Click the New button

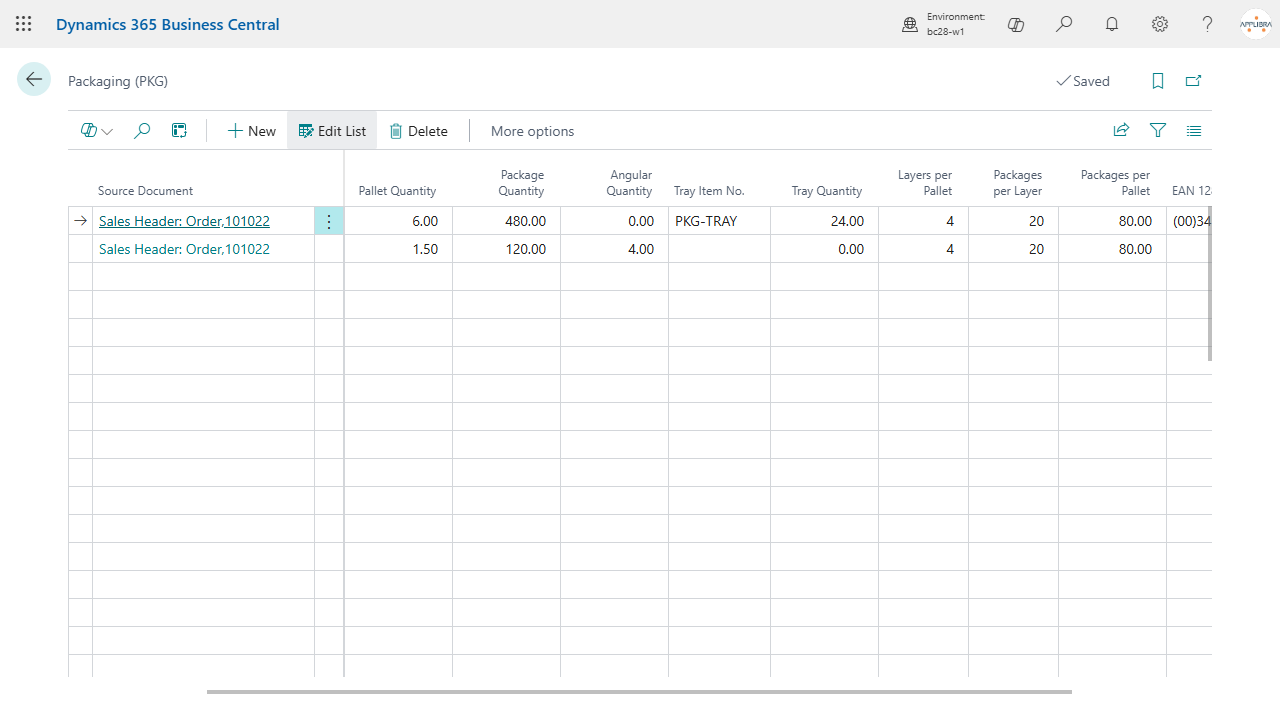(251, 131)
